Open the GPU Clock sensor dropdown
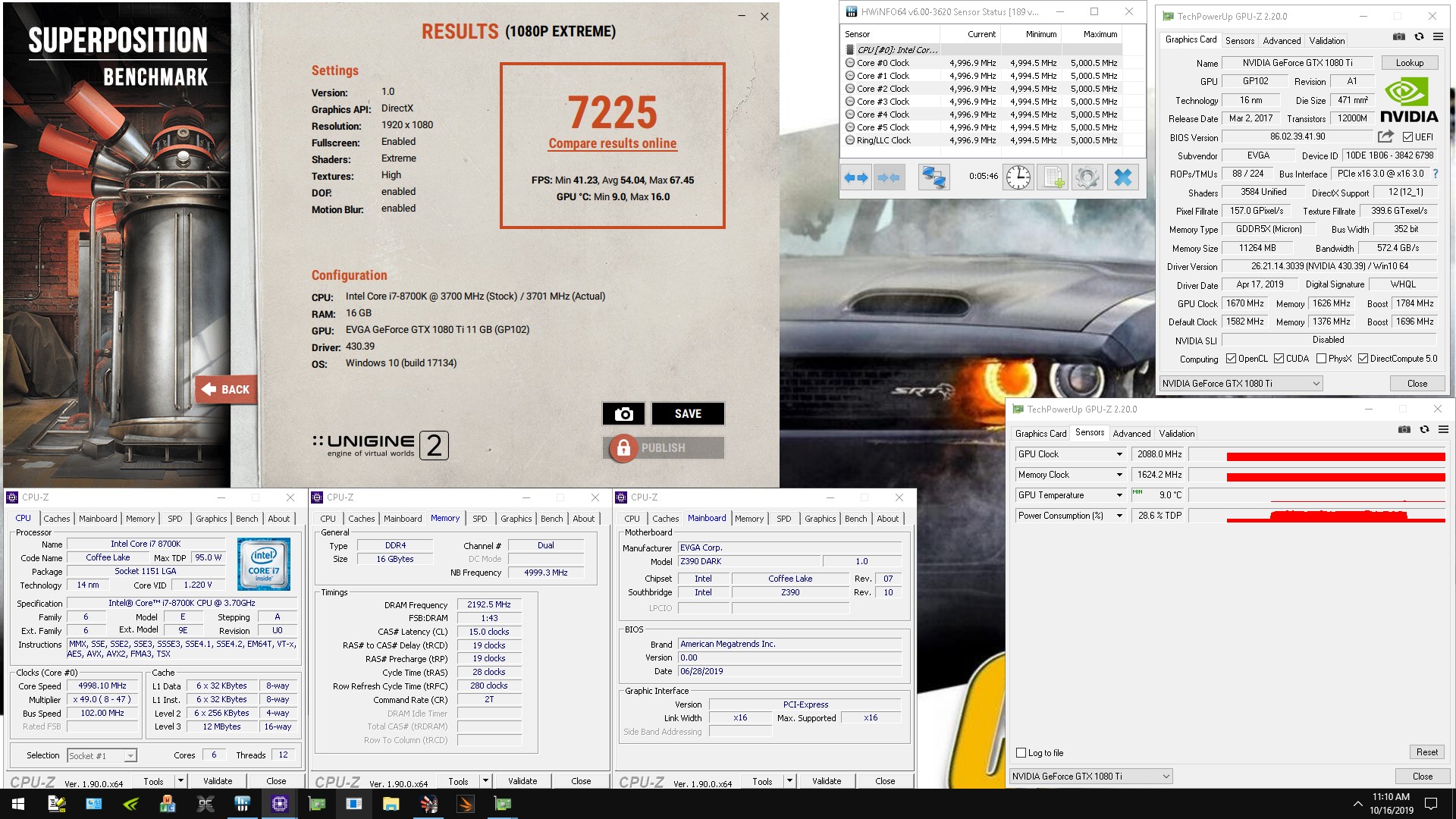This screenshot has width=1456, height=819. coord(1119,454)
